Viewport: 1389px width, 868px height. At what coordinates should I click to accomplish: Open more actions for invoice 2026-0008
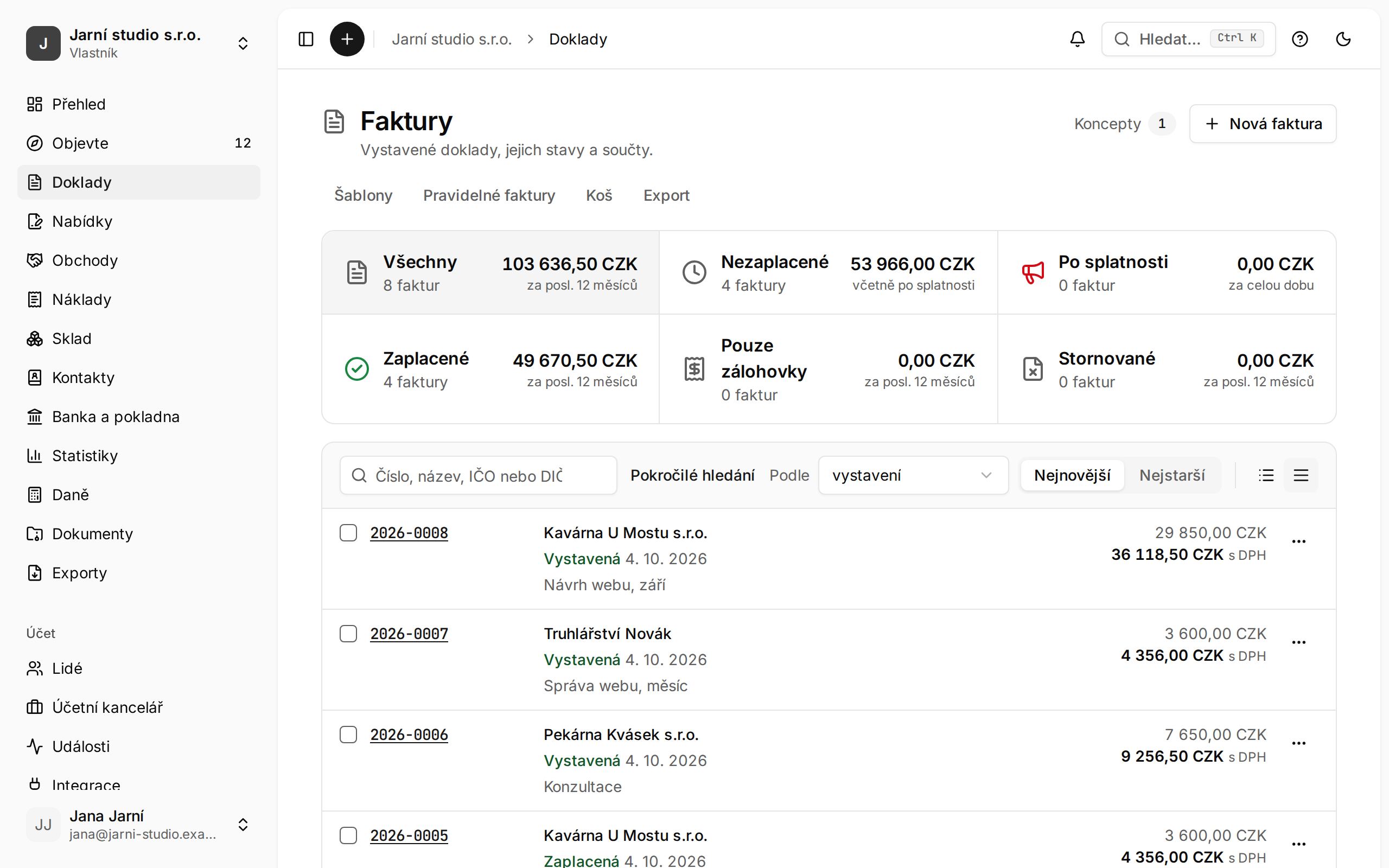tap(1298, 541)
